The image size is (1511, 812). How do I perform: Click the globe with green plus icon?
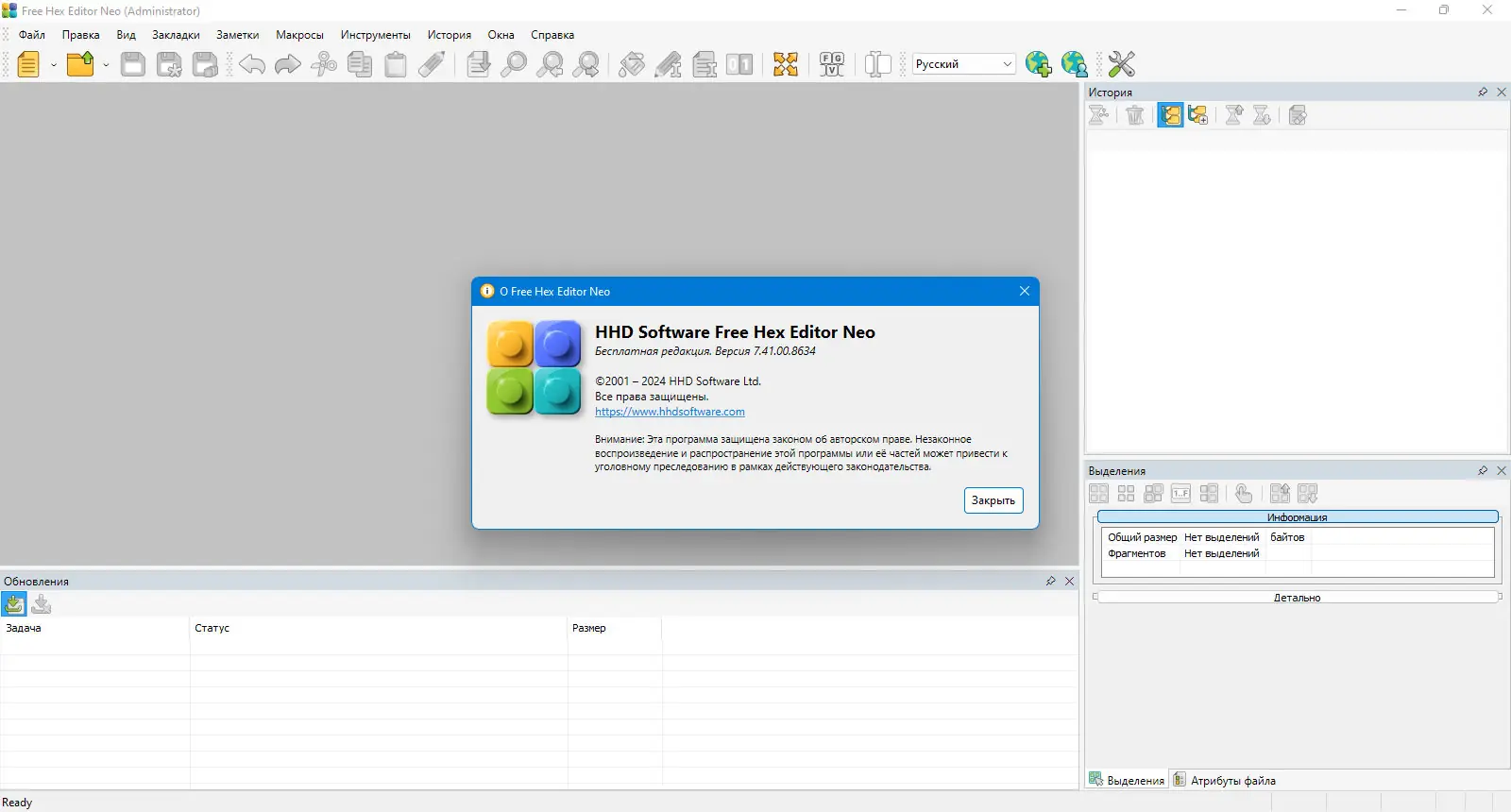tap(1039, 64)
